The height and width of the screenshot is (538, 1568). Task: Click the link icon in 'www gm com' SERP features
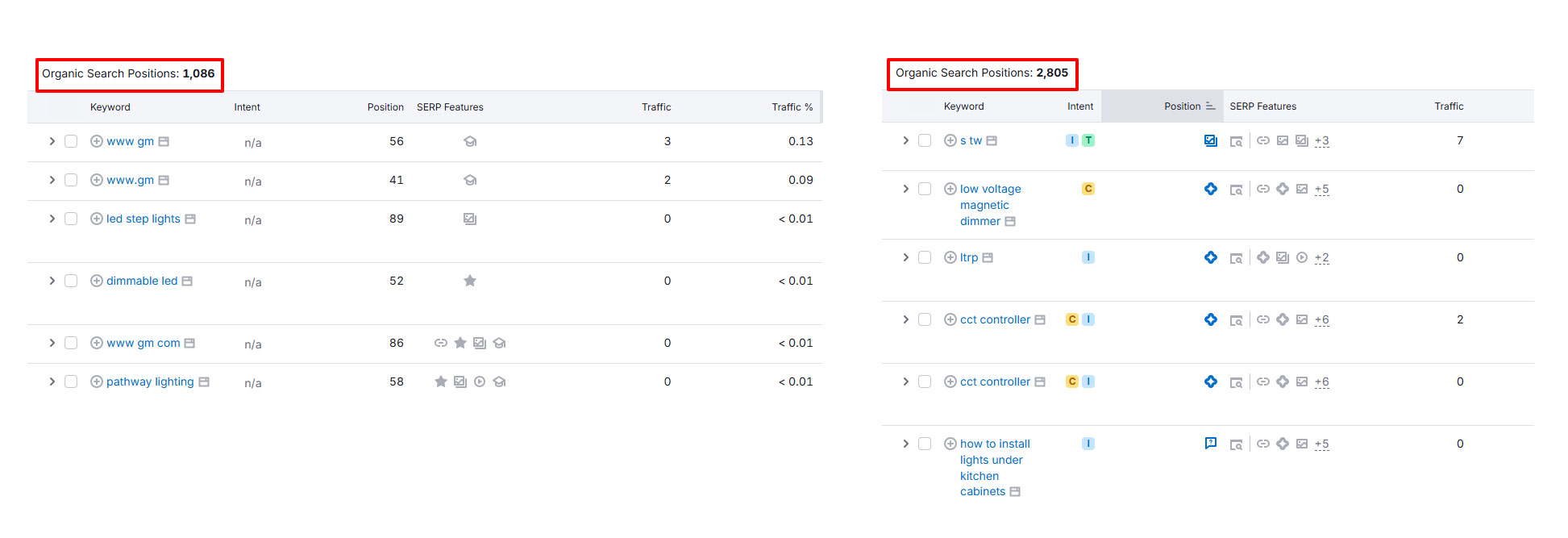tap(440, 343)
